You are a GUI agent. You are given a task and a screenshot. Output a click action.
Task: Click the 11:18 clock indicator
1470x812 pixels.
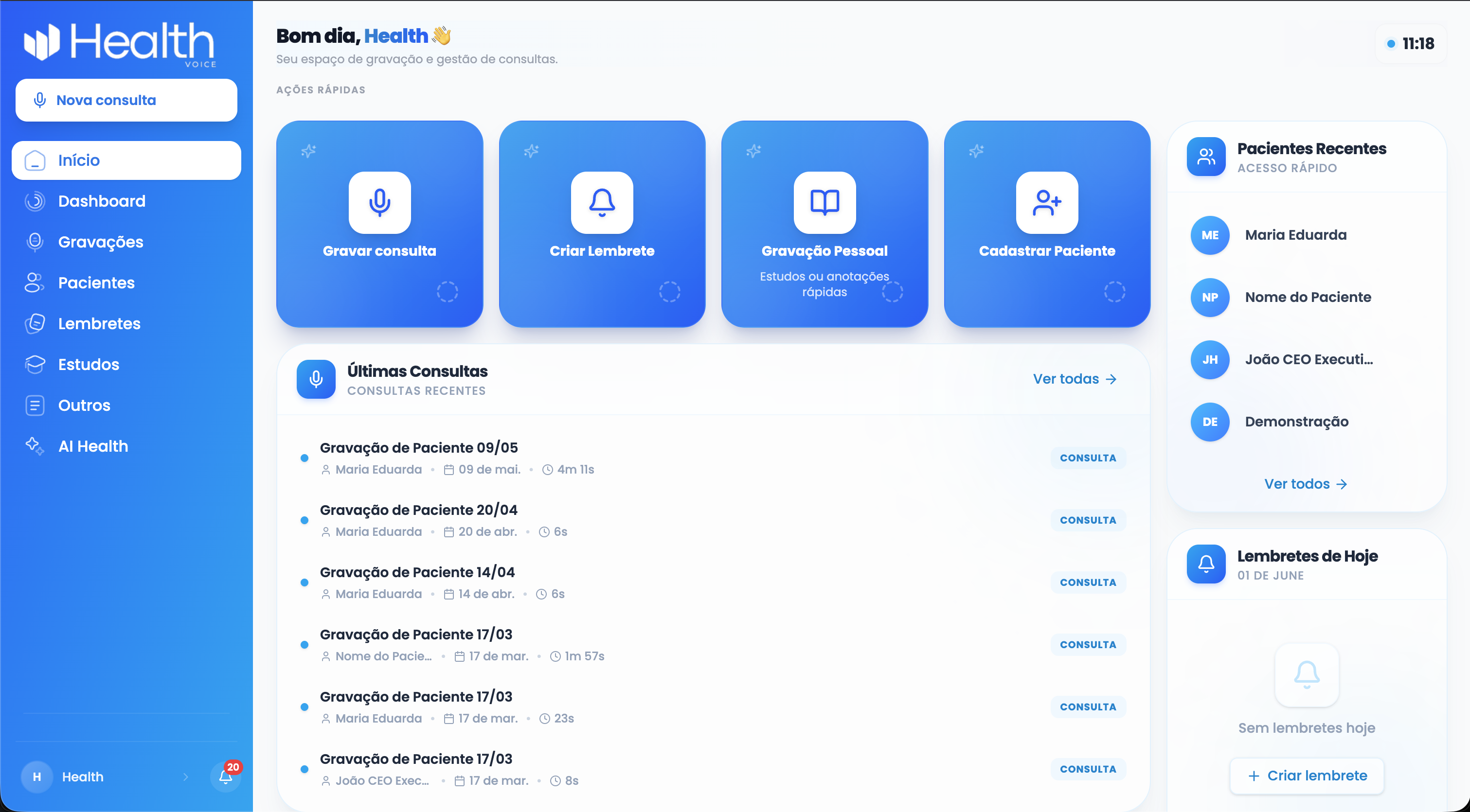1411,44
